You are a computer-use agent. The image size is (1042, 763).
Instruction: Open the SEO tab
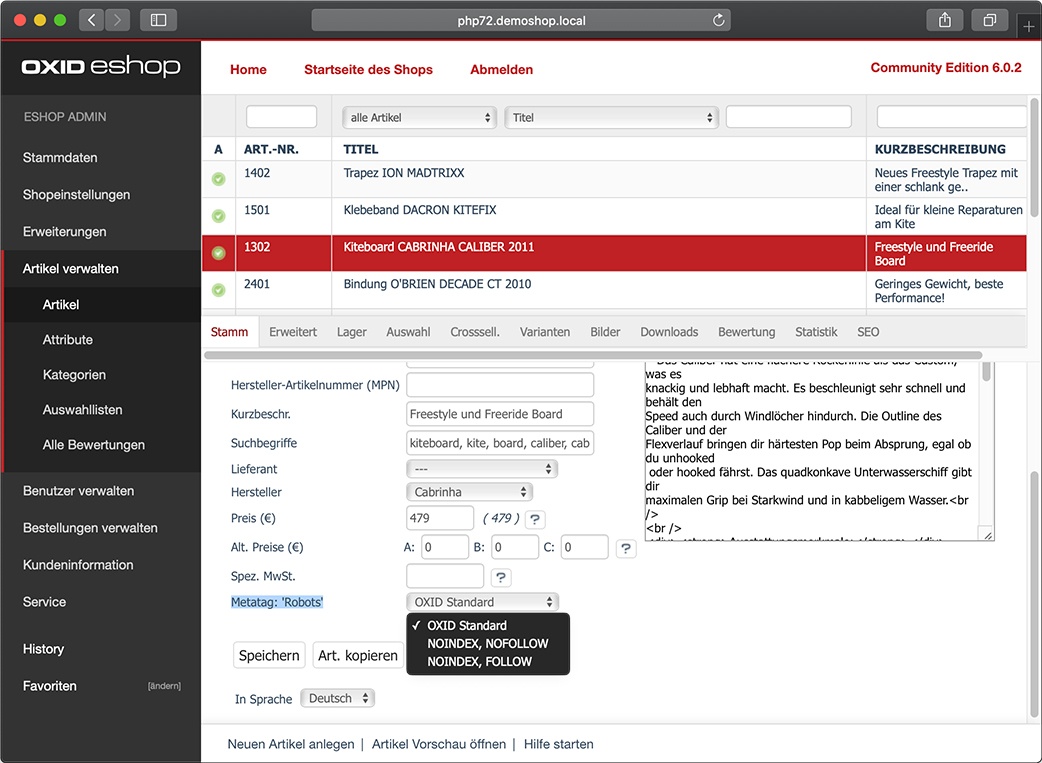[868, 332]
